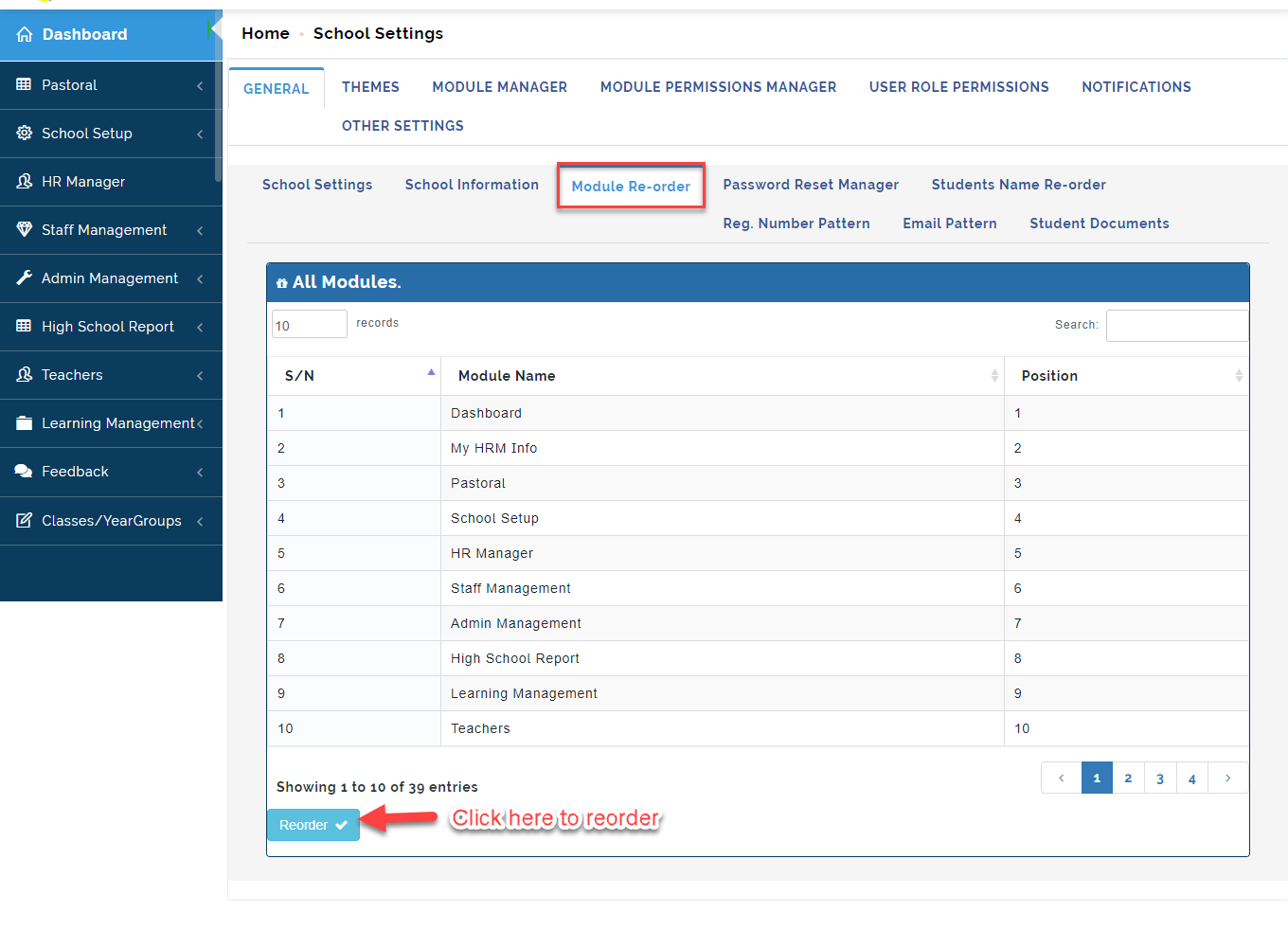The image size is (1288, 931).
Task: Open the Student Documents sub-tab
Action: (1100, 224)
